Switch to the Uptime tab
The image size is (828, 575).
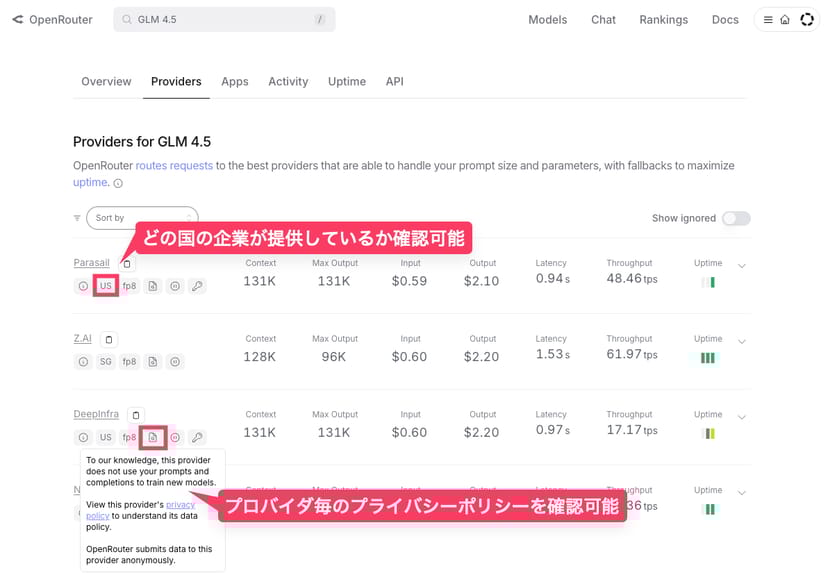347,82
